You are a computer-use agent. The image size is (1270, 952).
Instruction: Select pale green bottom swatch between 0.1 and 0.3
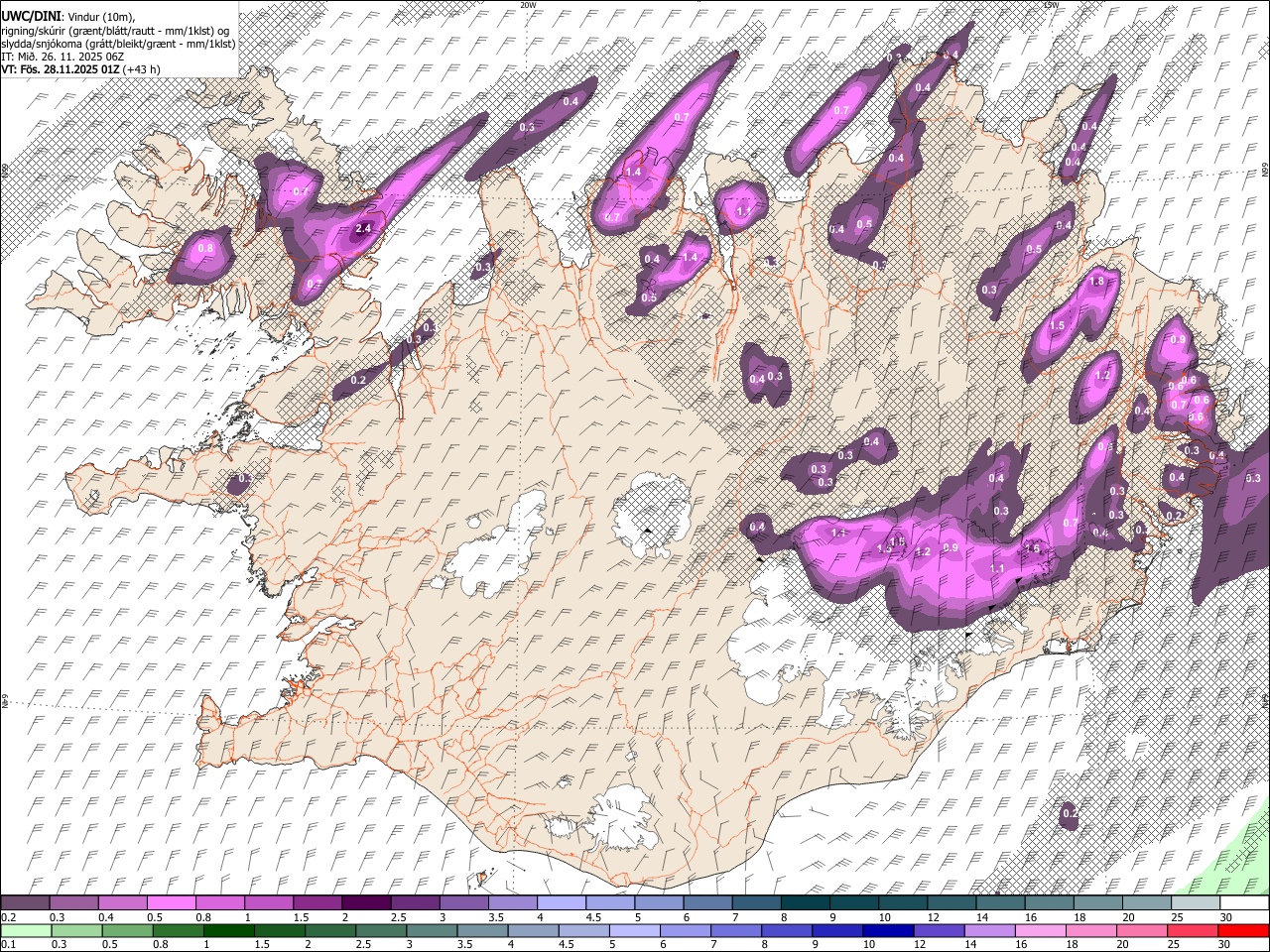tap(25, 930)
